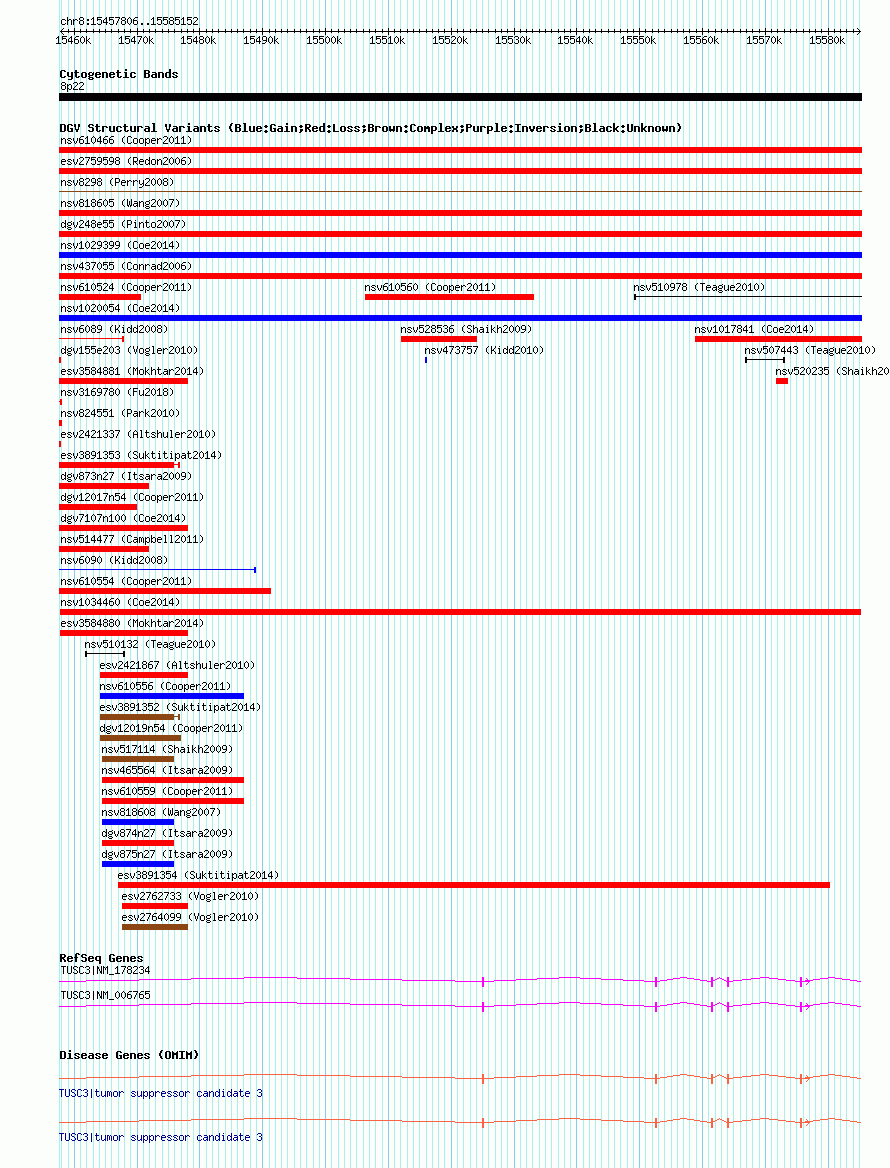Open TUSC3|NM_006765 RefSeq gene

(x=105, y=994)
